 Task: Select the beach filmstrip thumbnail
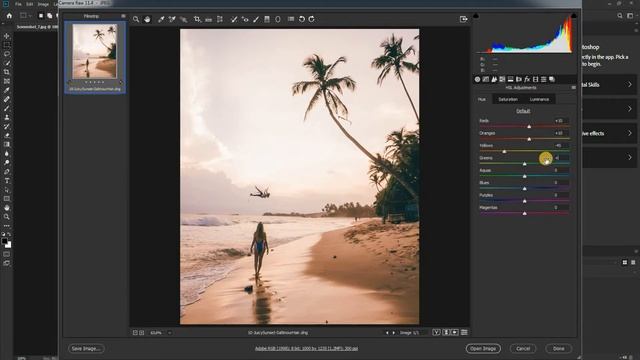(x=95, y=51)
